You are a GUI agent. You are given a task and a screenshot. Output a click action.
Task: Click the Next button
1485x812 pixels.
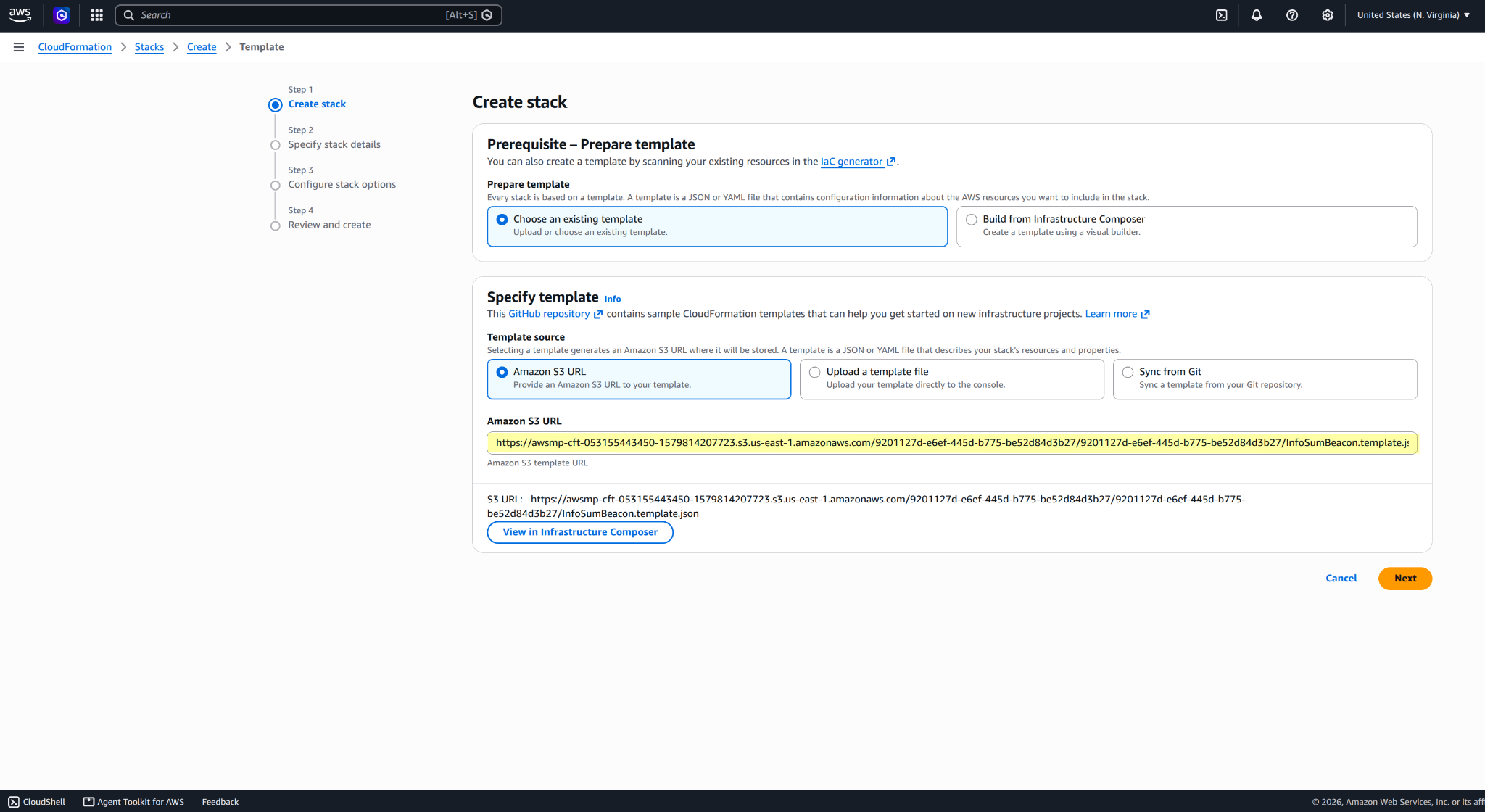pyautogui.click(x=1405, y=579)
